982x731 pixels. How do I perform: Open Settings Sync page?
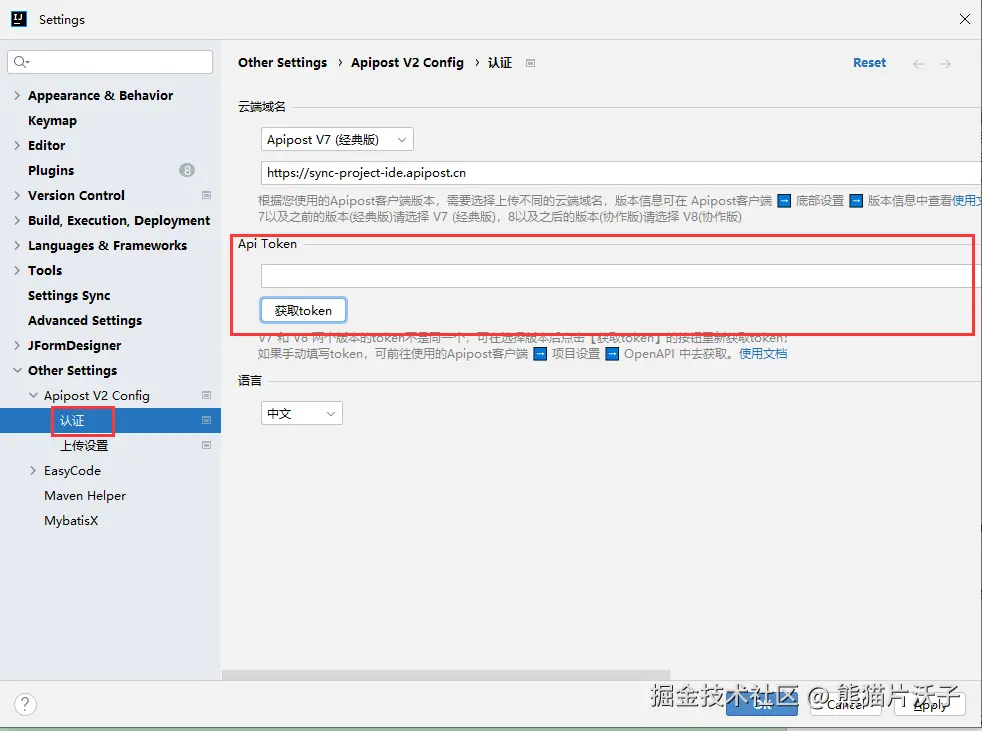tap(69, 296)
